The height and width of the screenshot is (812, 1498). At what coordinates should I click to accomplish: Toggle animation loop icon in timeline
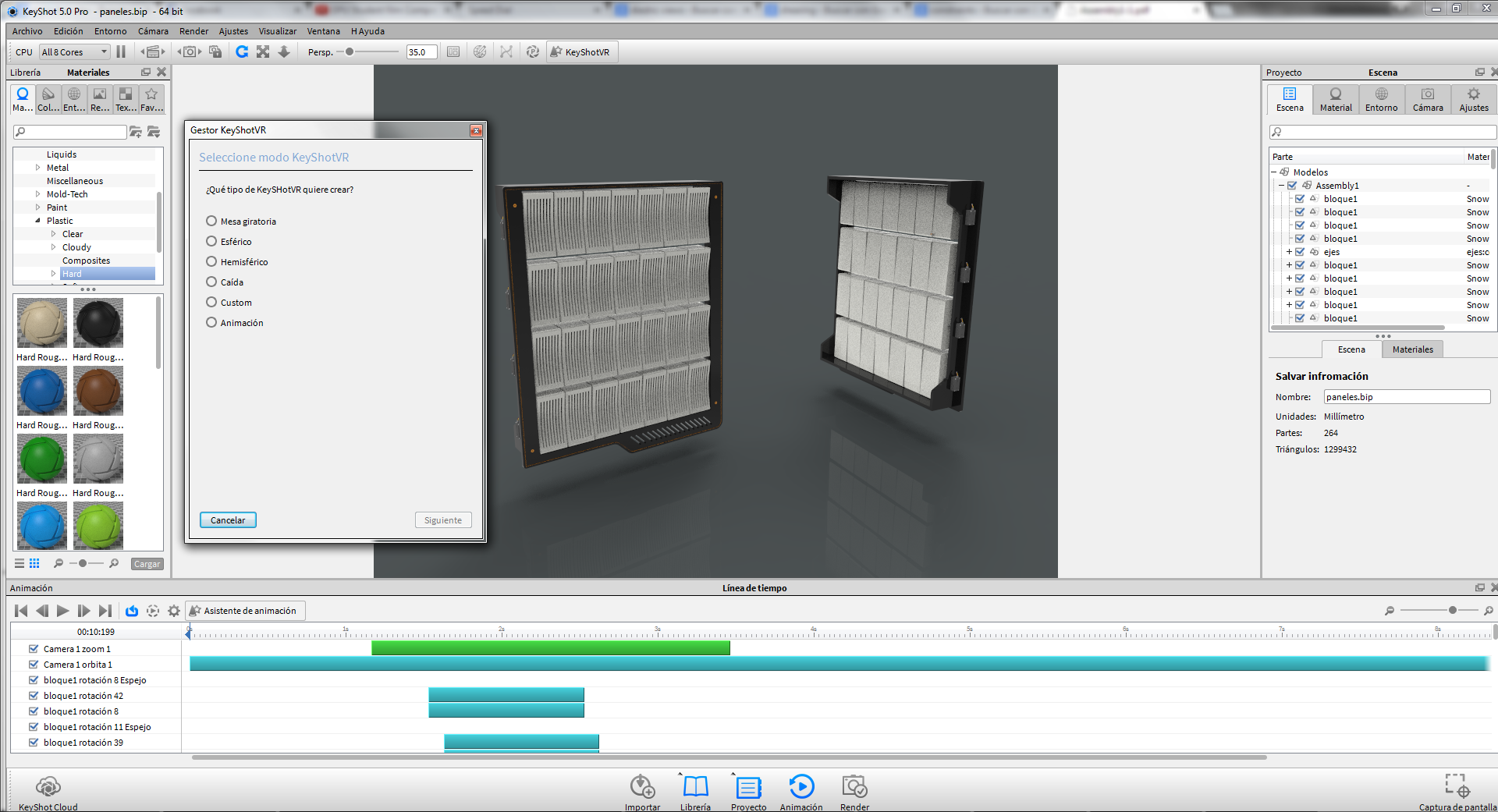click(132, 611)
